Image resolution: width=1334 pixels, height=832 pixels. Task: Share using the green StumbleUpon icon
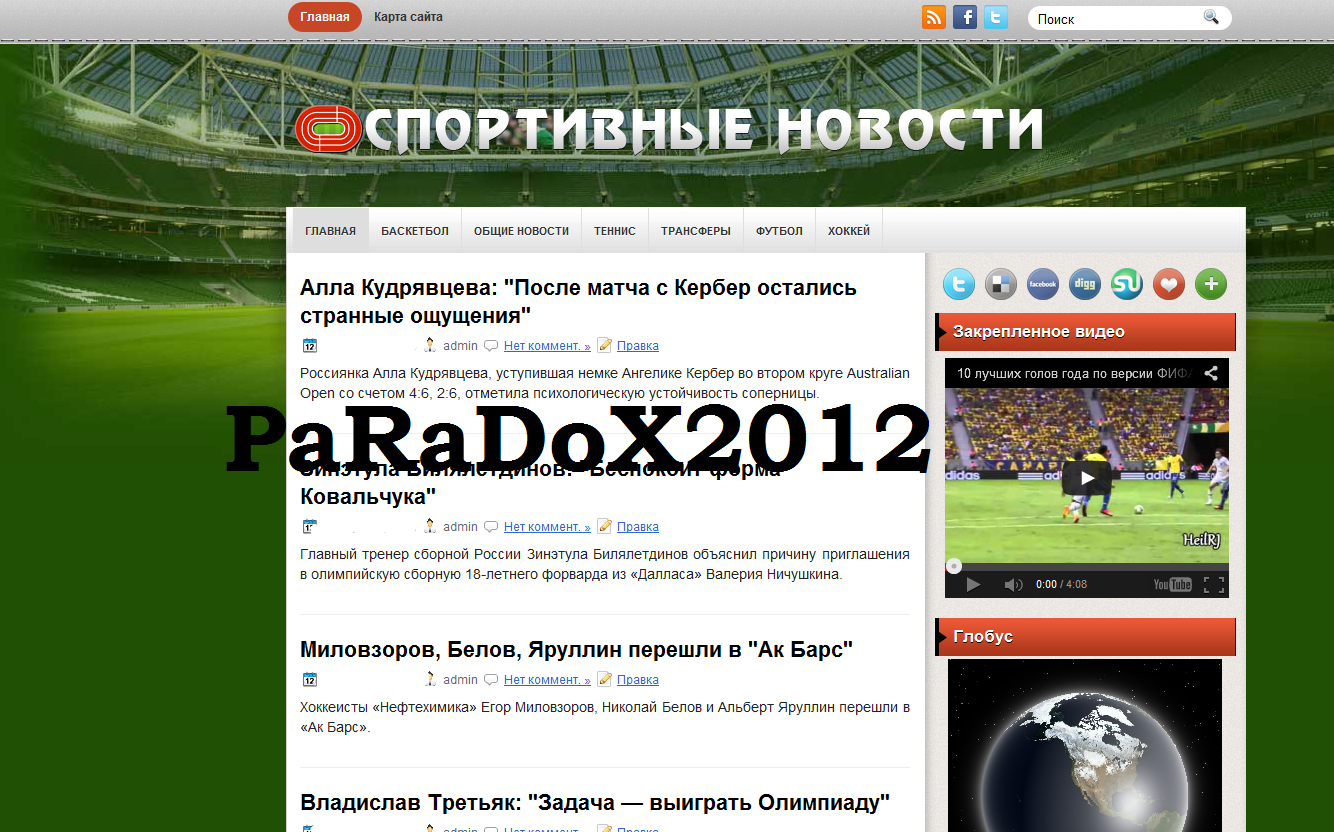point(1127,284)
